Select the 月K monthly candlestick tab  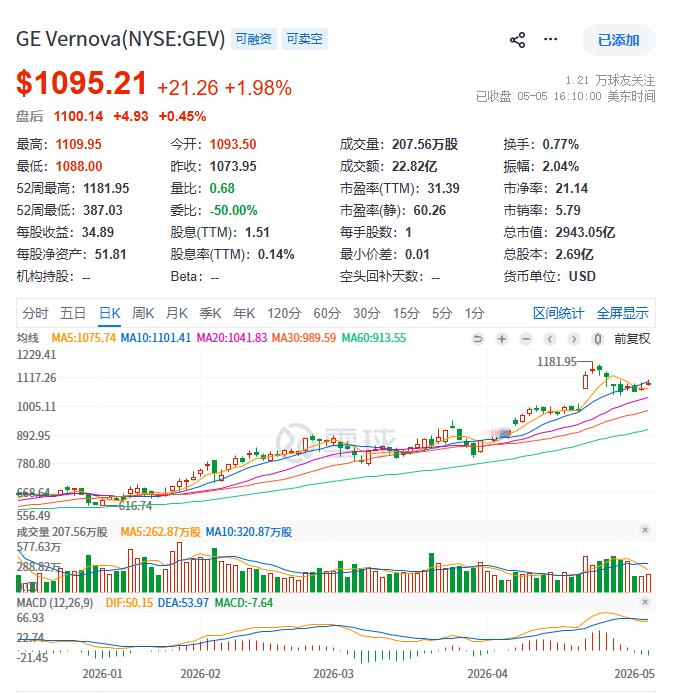(x=177, y=313)
